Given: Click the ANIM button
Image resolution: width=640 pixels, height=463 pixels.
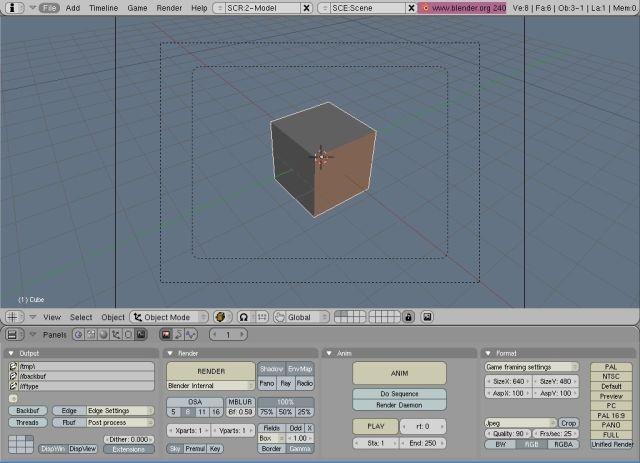Looking at the screenshot, I should pyautogui.click(x=399, y=373).
